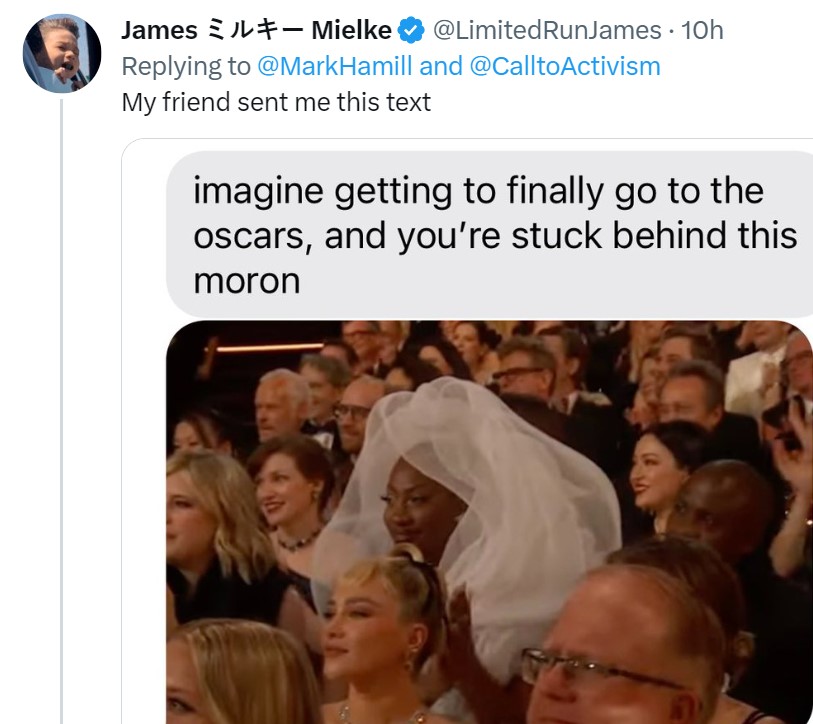This screenshot has height=724, width=813.
Task: Click the gray text message bubble
Action: pos(490,235)
